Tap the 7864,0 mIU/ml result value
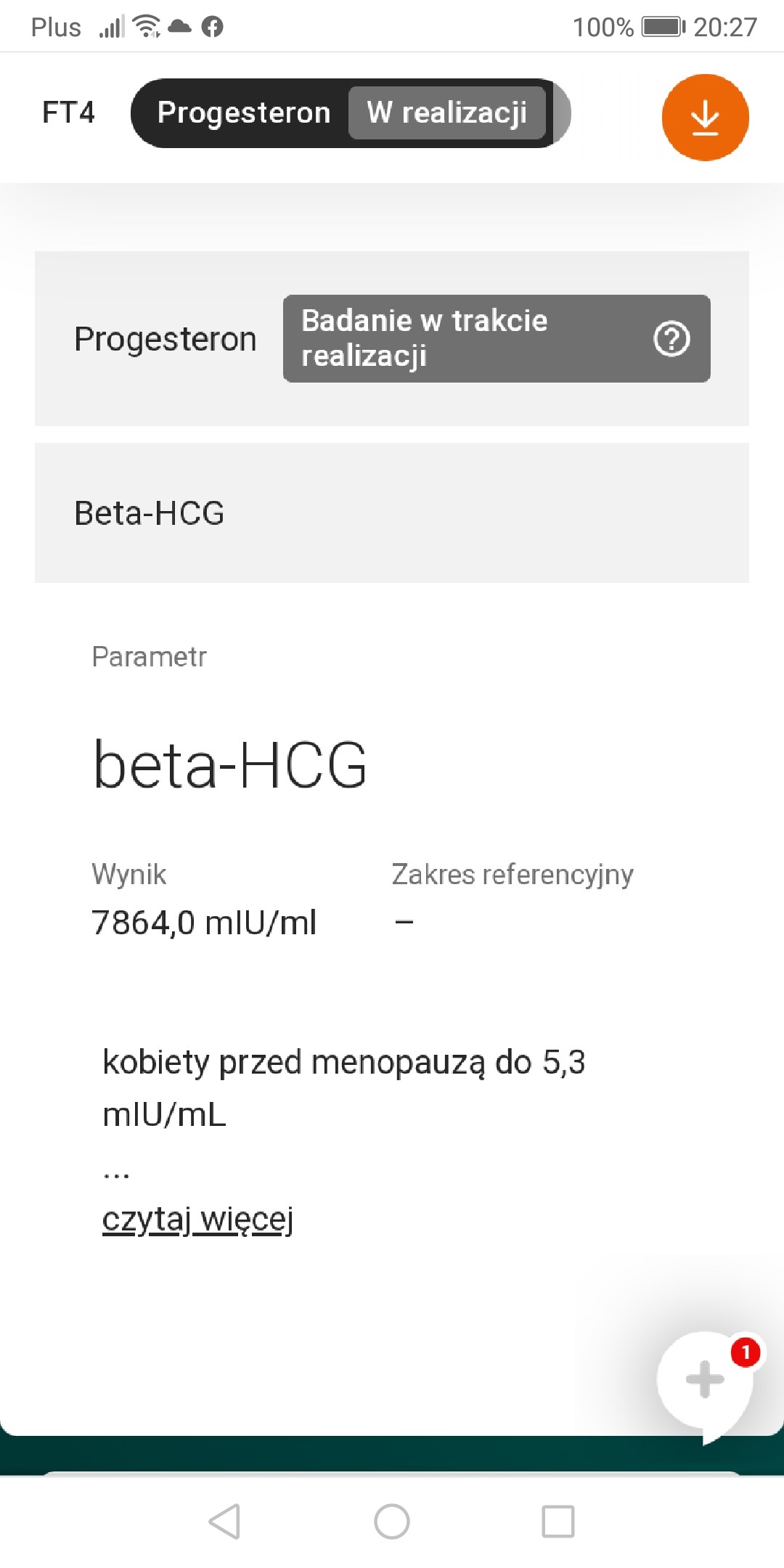Image resolution: width=784 pixels, height=1568 pixels. pos(204,923)
